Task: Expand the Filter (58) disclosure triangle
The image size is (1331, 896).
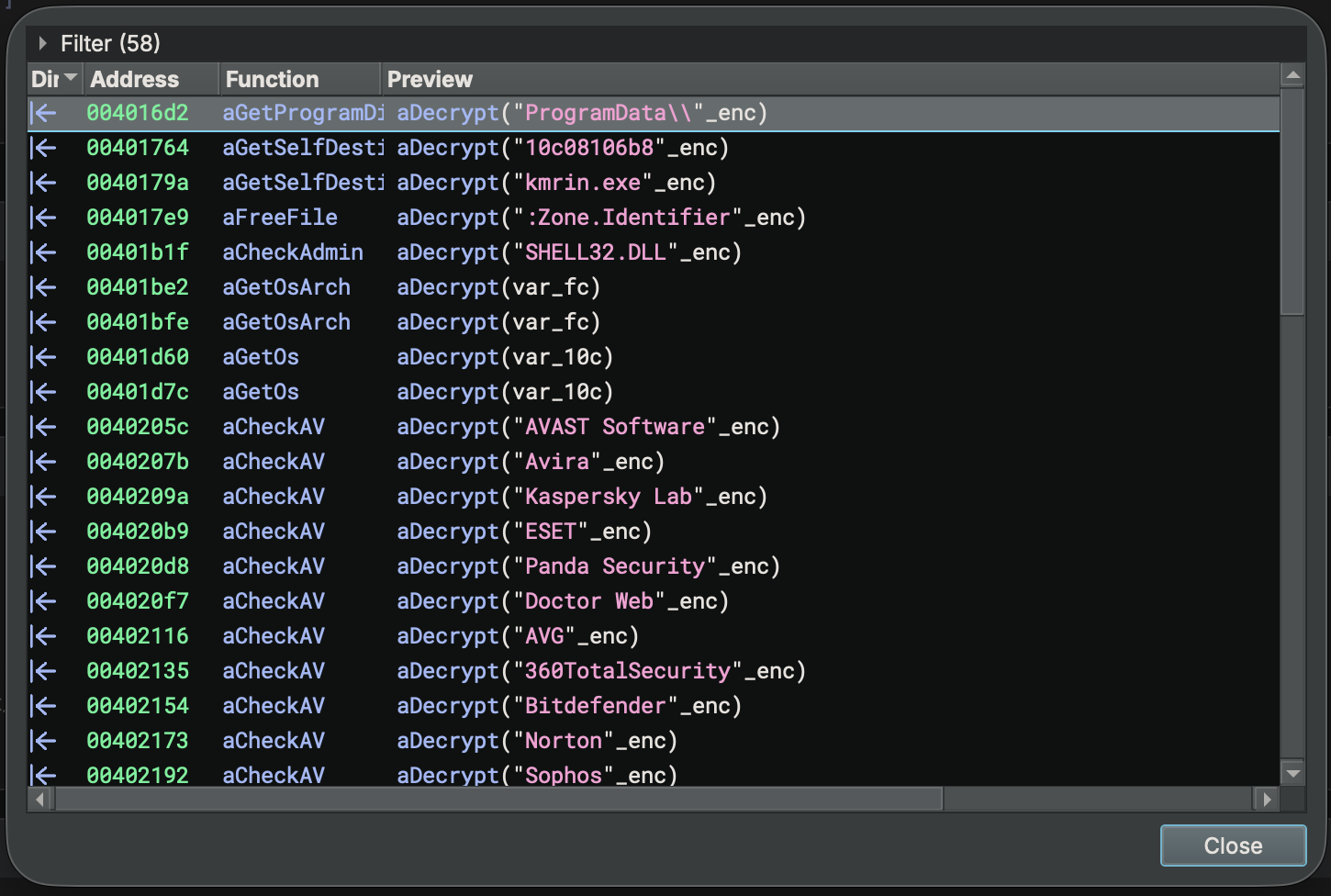Action: pyautogui.click(x=42, y=43)
